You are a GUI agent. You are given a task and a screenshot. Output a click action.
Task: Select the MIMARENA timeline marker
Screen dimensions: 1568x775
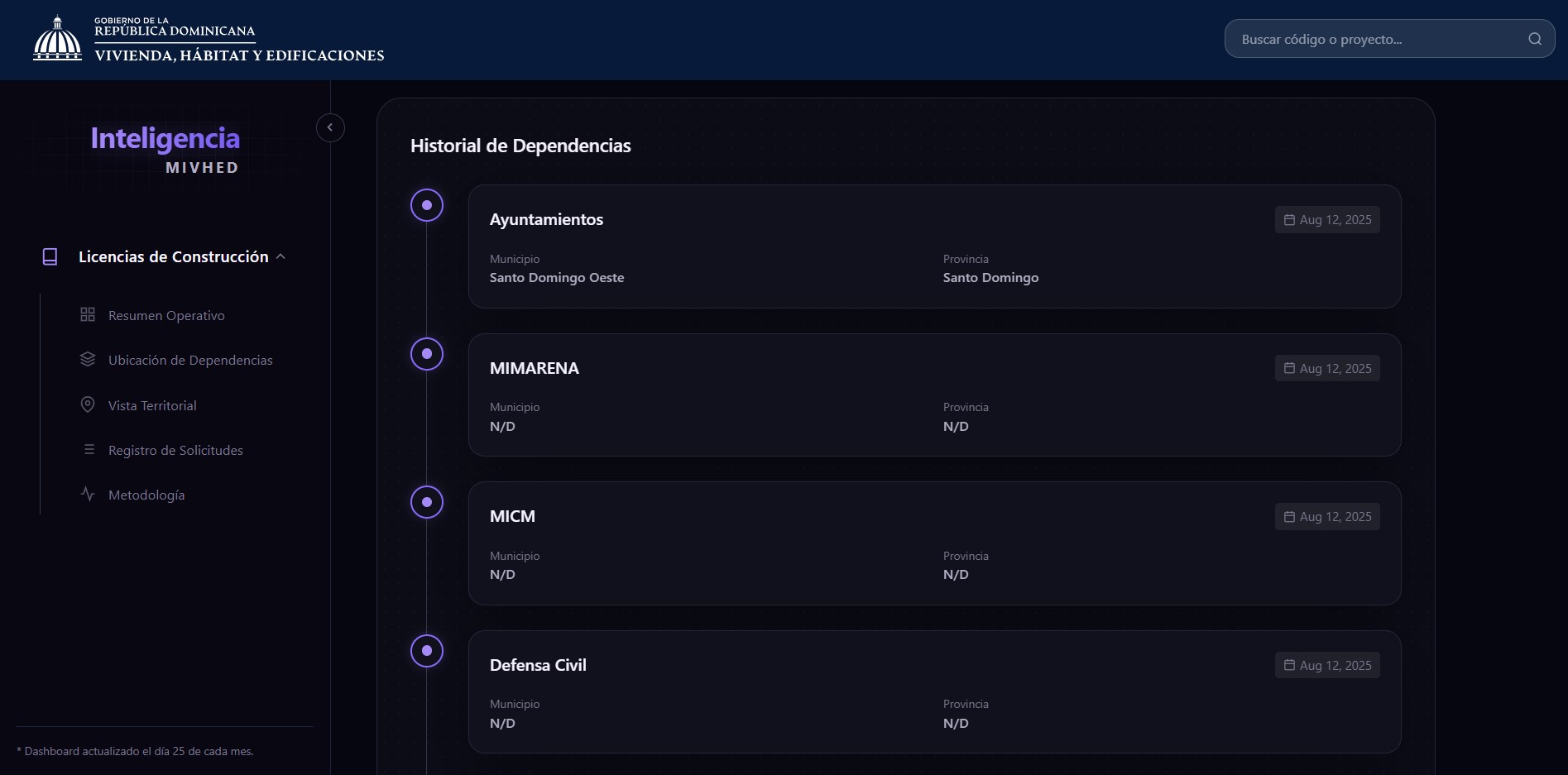click(427, 354)
